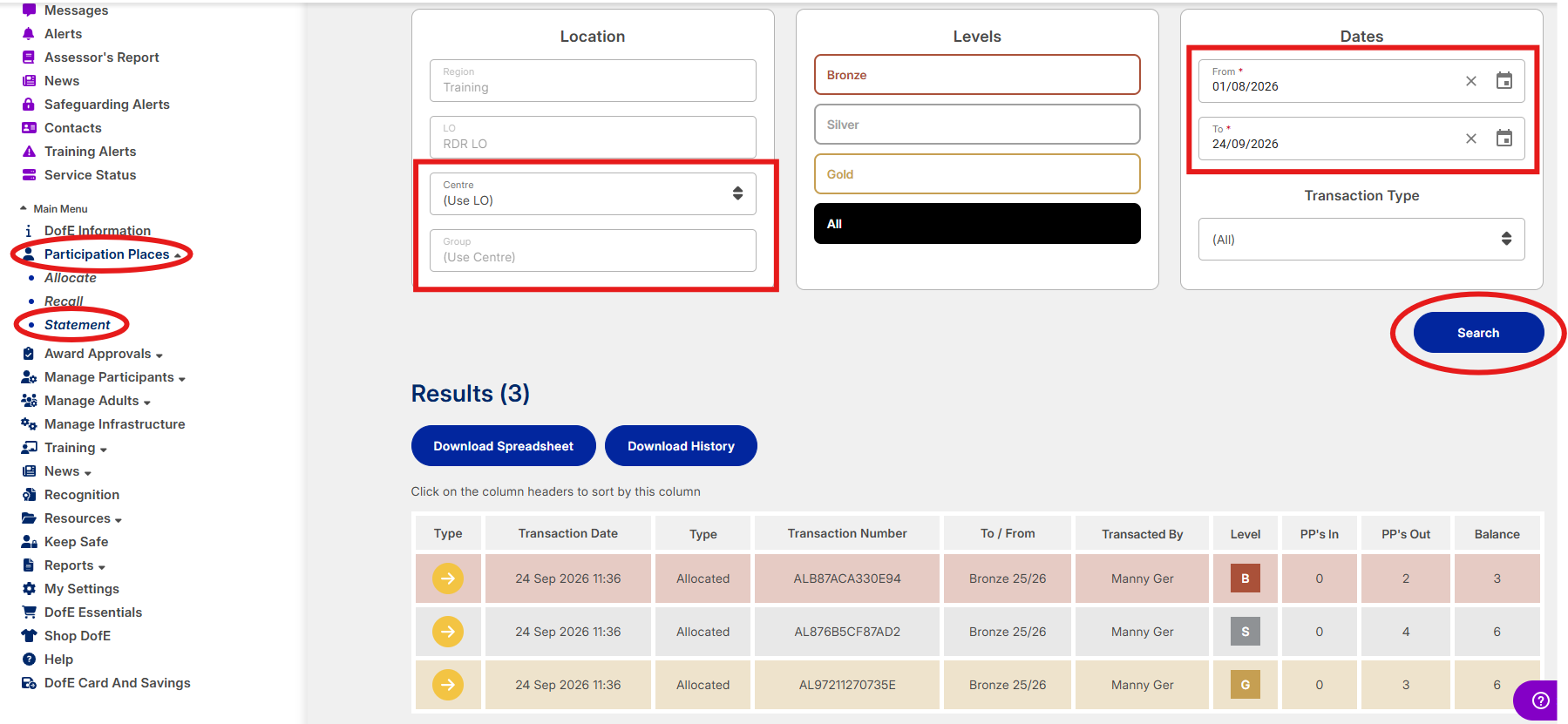The width and height of the screenshot is (1568, 724).
Task: Expand the Manage Adults menu
Action: coord(98,401)
